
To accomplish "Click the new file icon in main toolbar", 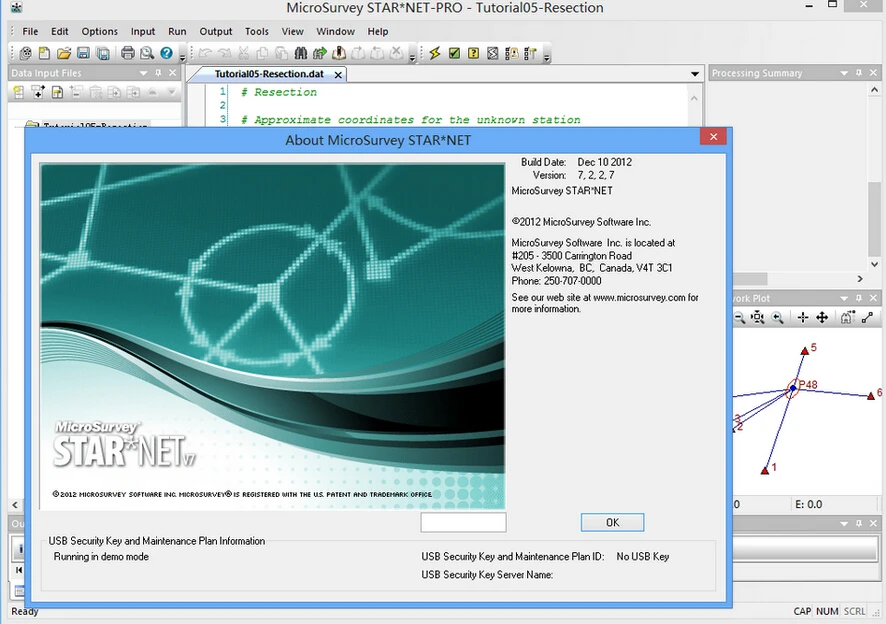I will click(x=44, y=53).
